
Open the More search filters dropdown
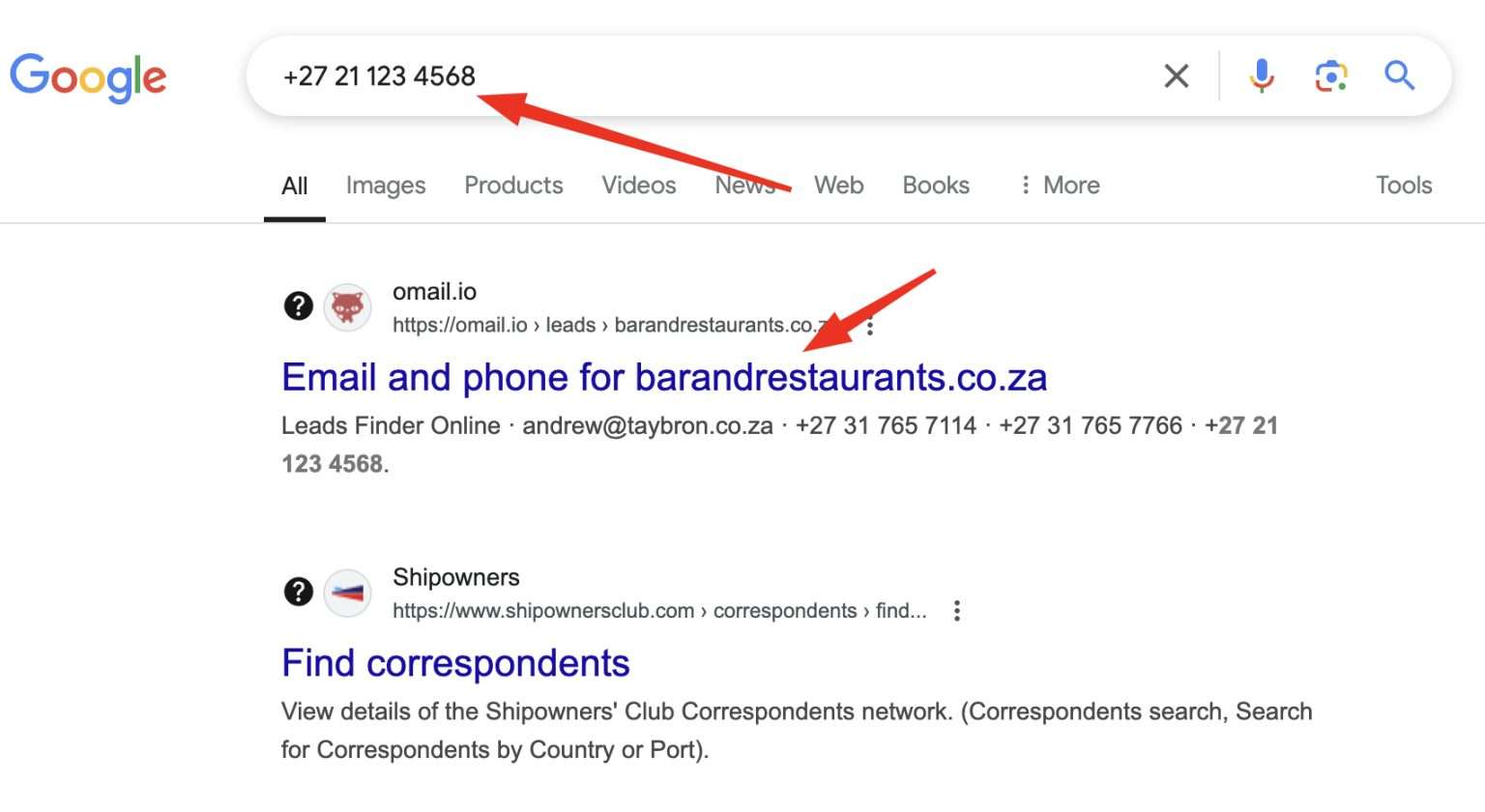tap(1060, 185)
